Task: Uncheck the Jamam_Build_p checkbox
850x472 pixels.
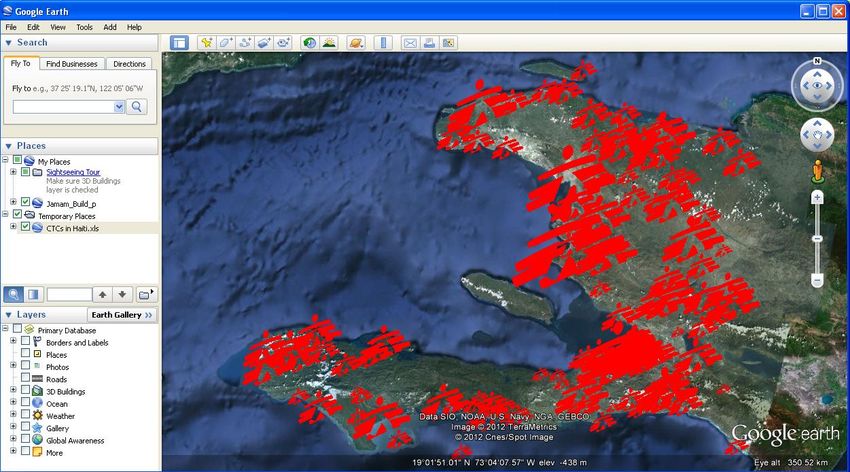Action: (x=25, y=202)
